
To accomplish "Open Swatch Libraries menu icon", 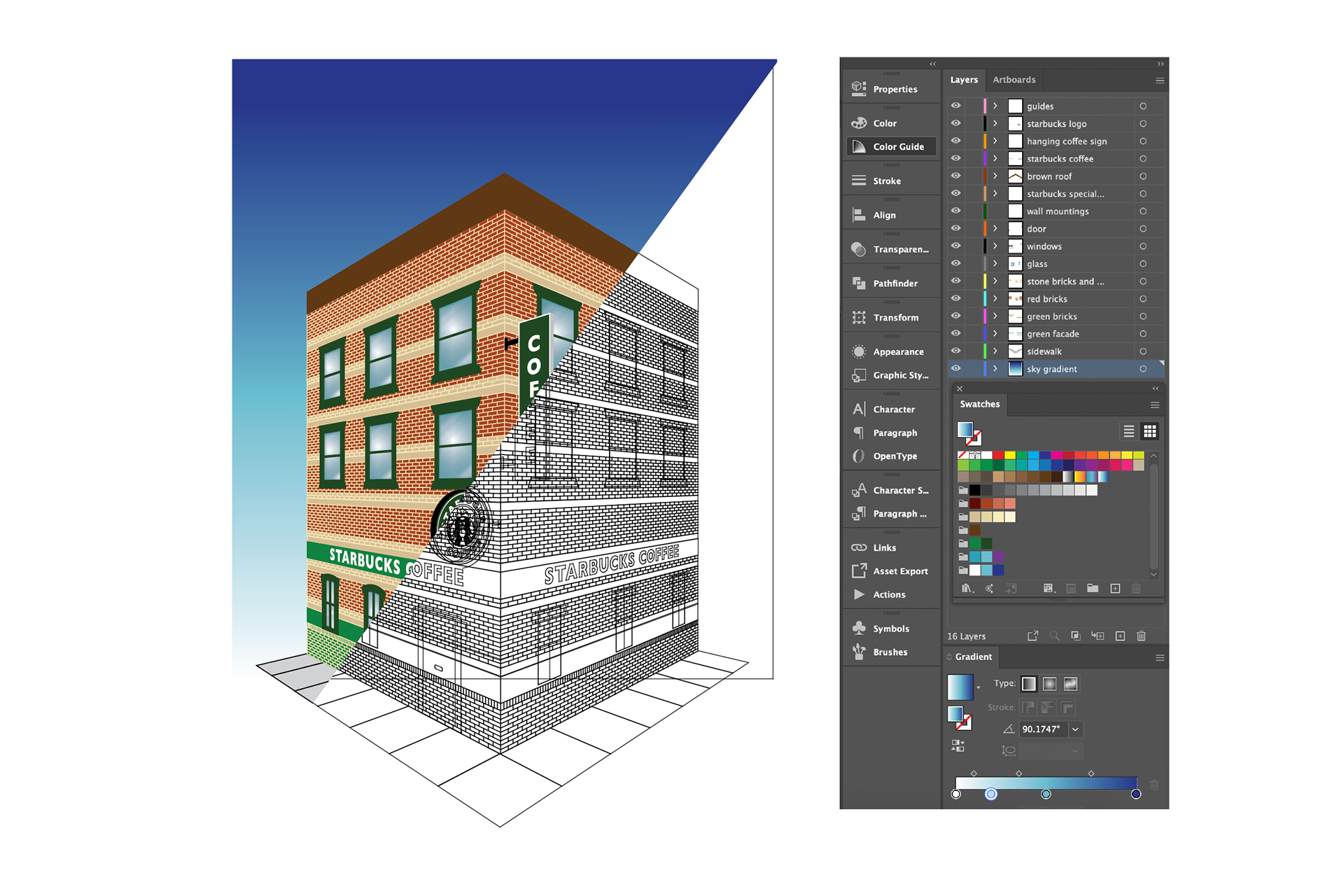I will (x=967, y=589).
